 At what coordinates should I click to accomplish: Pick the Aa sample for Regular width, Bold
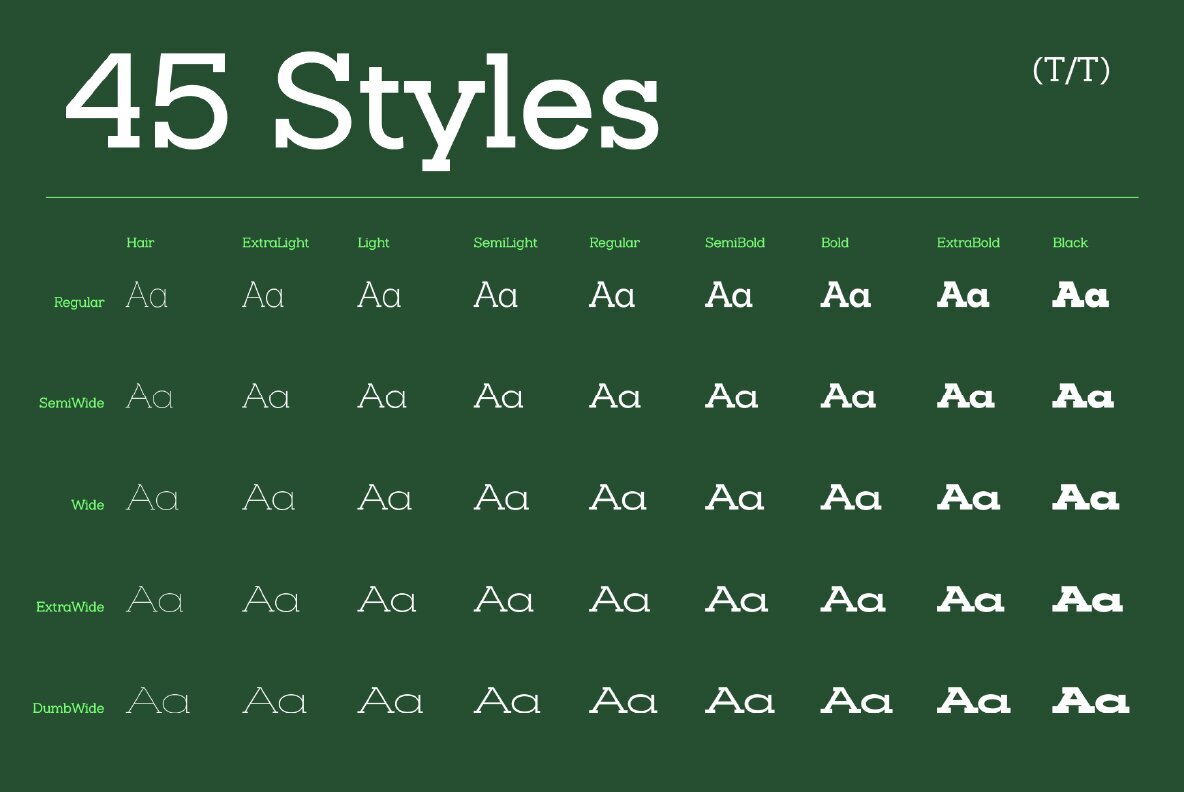coord(846,295)
